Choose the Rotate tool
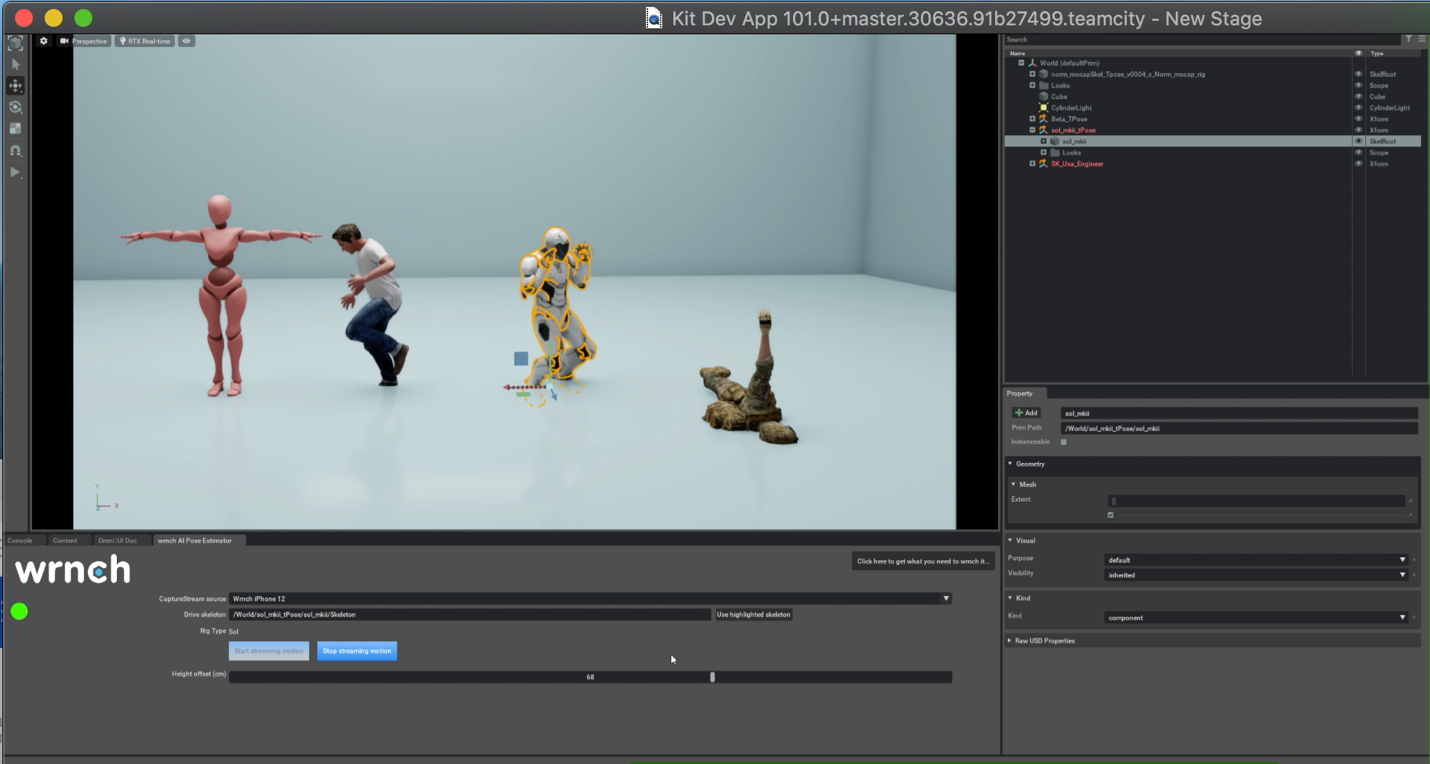The width and height of the screenshot is (1430, 764). [15, 107]
